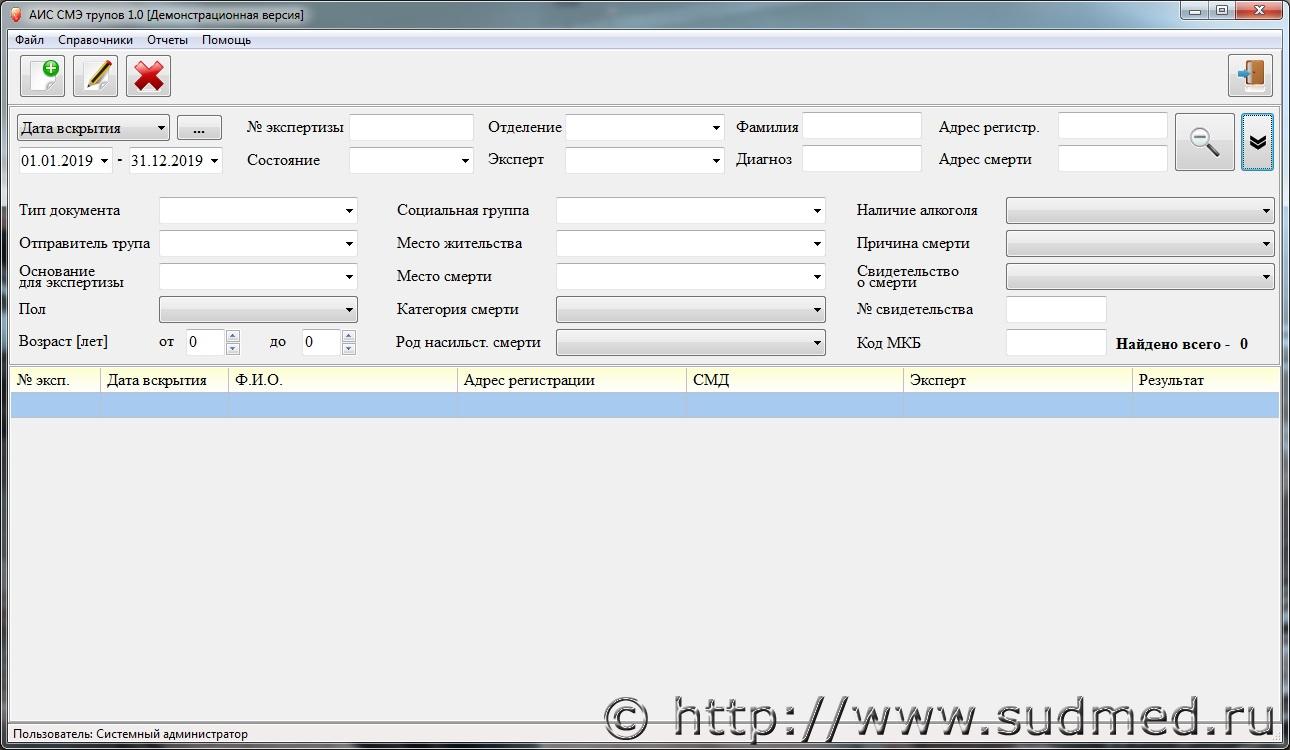1290x750 pixels.
Task: Increase the age 'от' spinner value
Action: click(x=233, y=336)
